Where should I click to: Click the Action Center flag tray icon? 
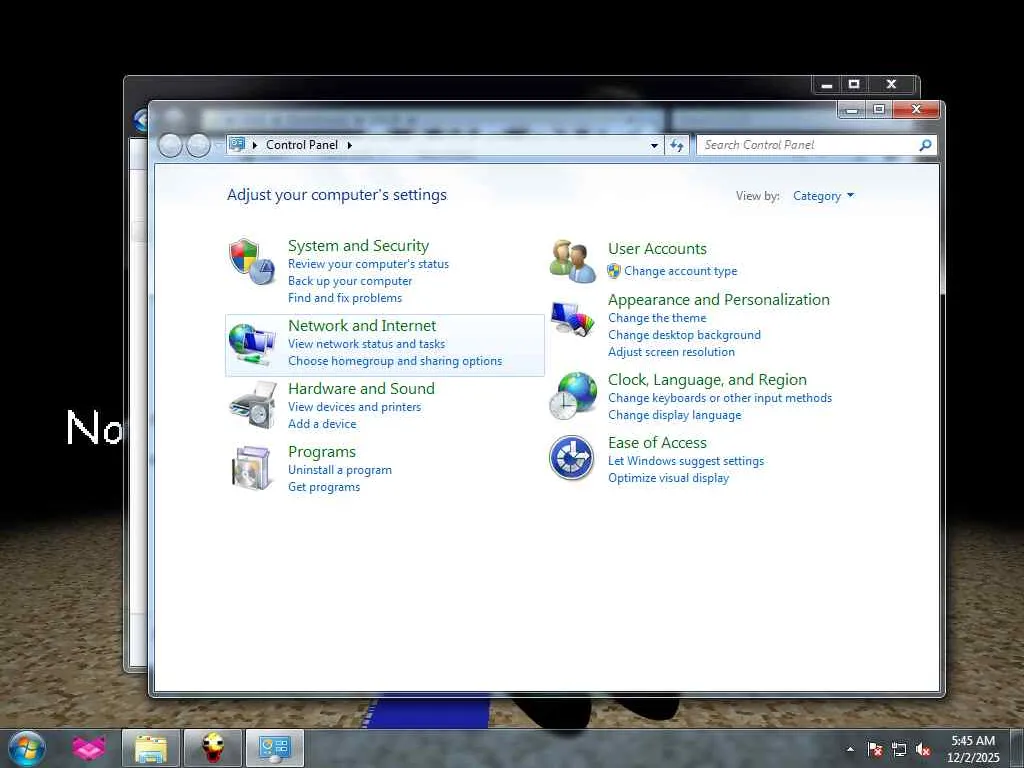875,749
